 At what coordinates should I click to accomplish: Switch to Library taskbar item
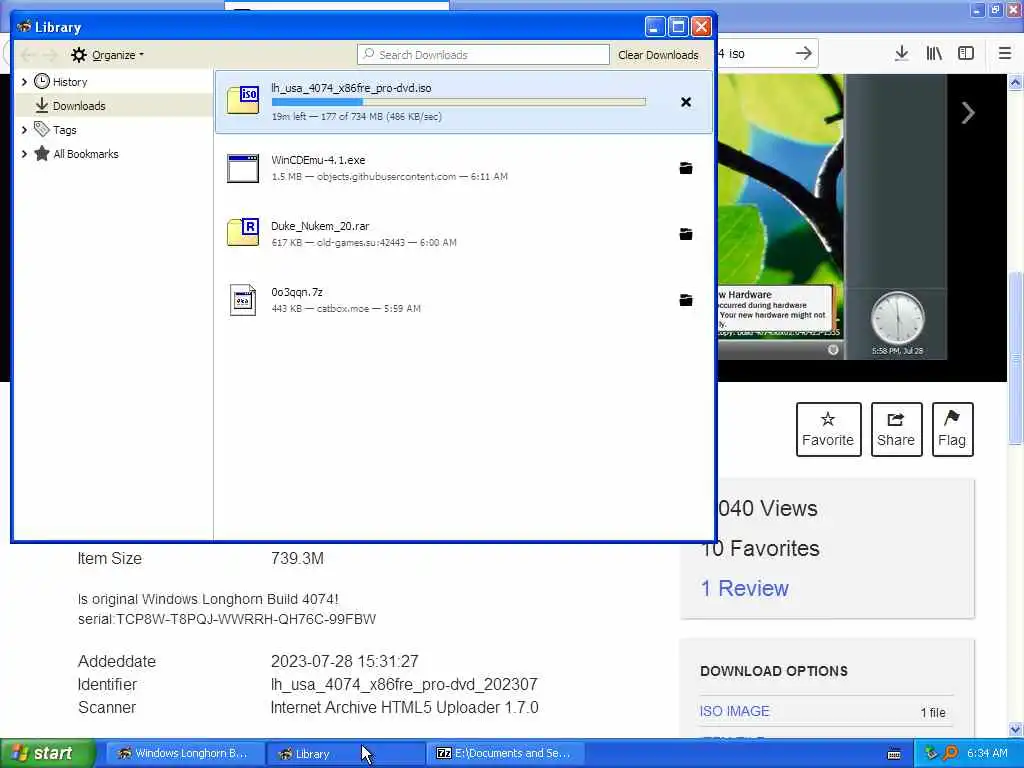coord(345,754)
